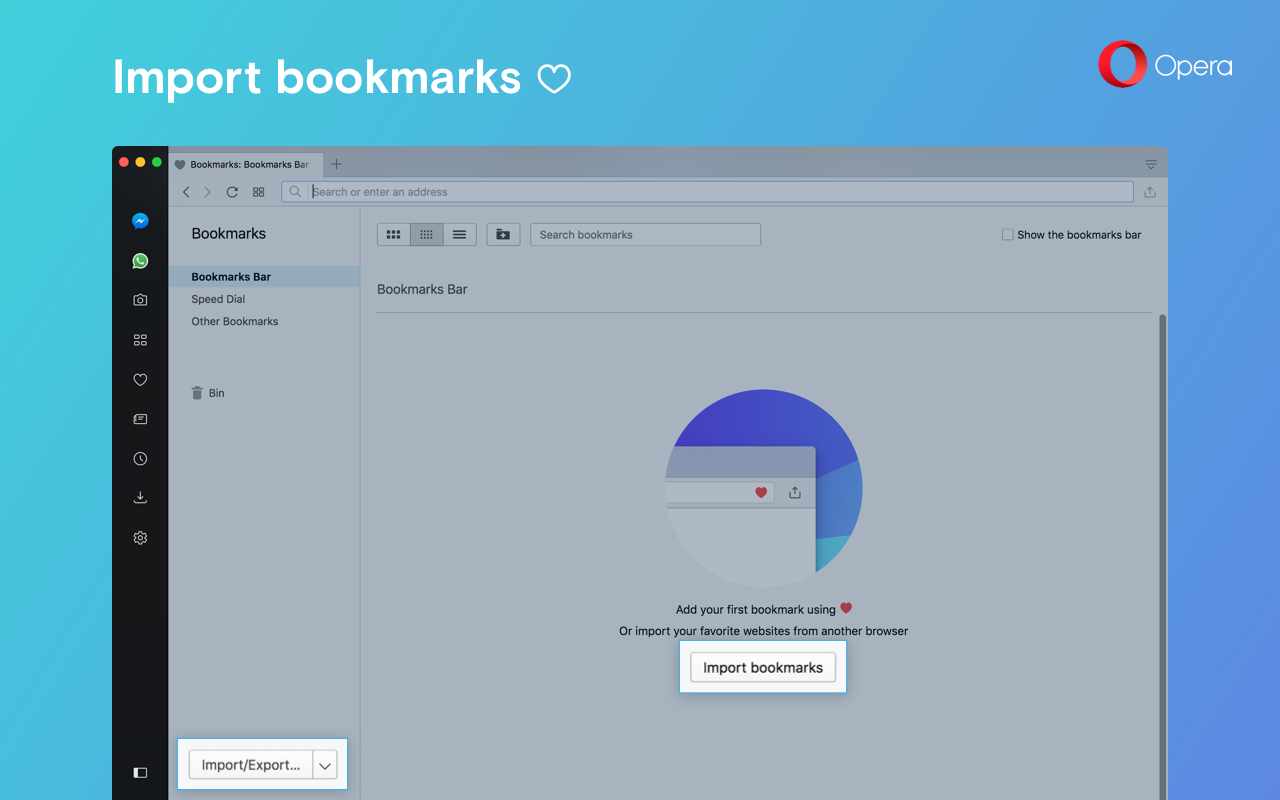Select Speed Dial folder in bookmarks
The image size is (1280, 800).
218,299
